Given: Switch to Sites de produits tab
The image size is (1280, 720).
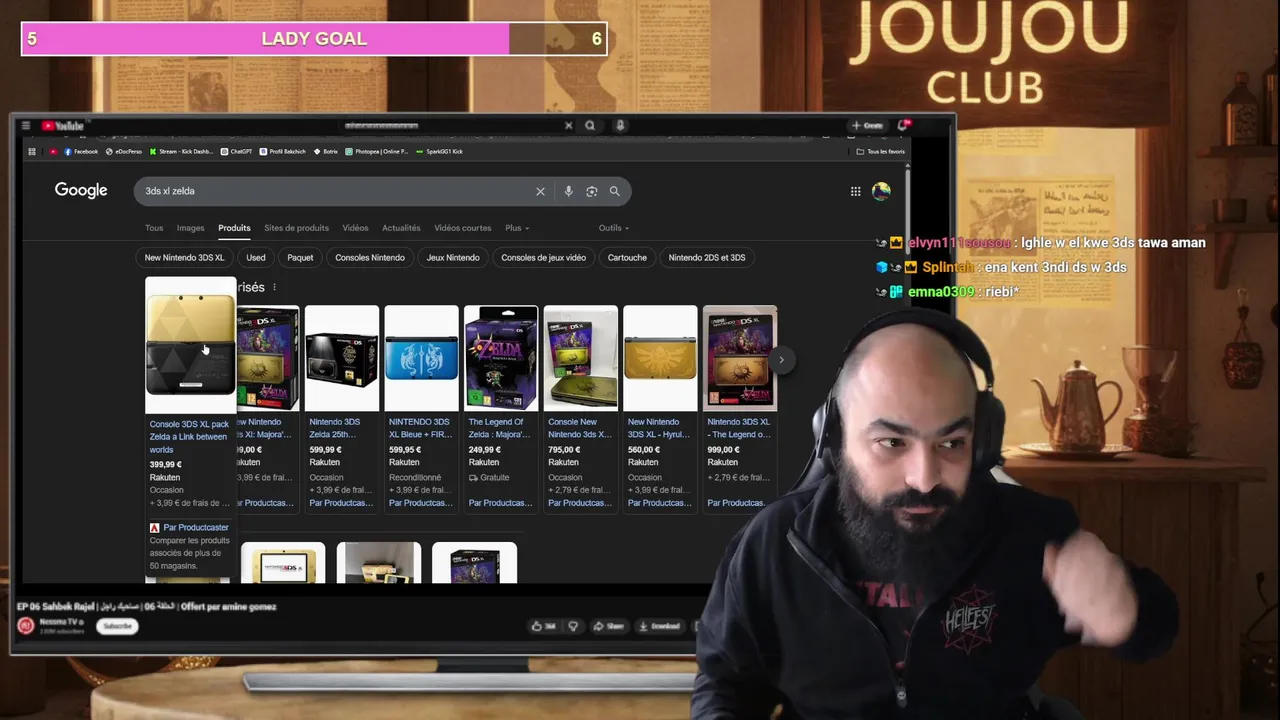Looking at the screenshot, I should pos(296,228).
